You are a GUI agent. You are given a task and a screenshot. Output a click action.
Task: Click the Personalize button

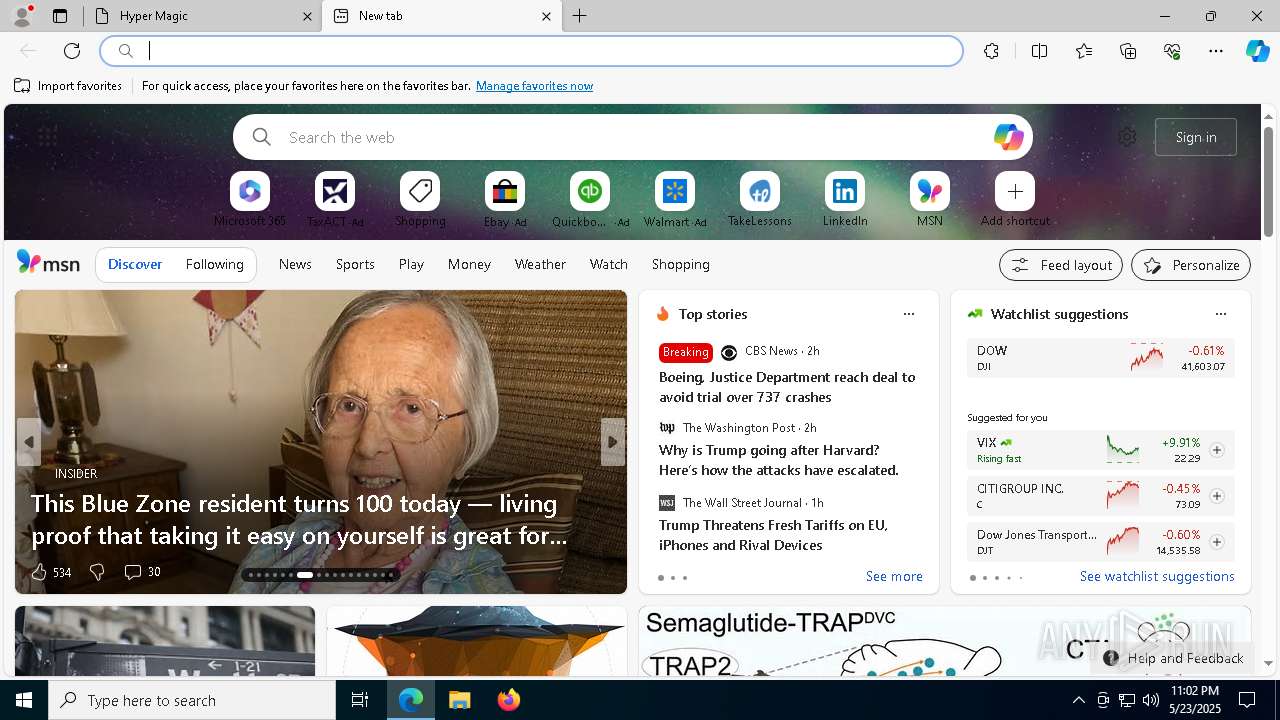[1191, 265]
